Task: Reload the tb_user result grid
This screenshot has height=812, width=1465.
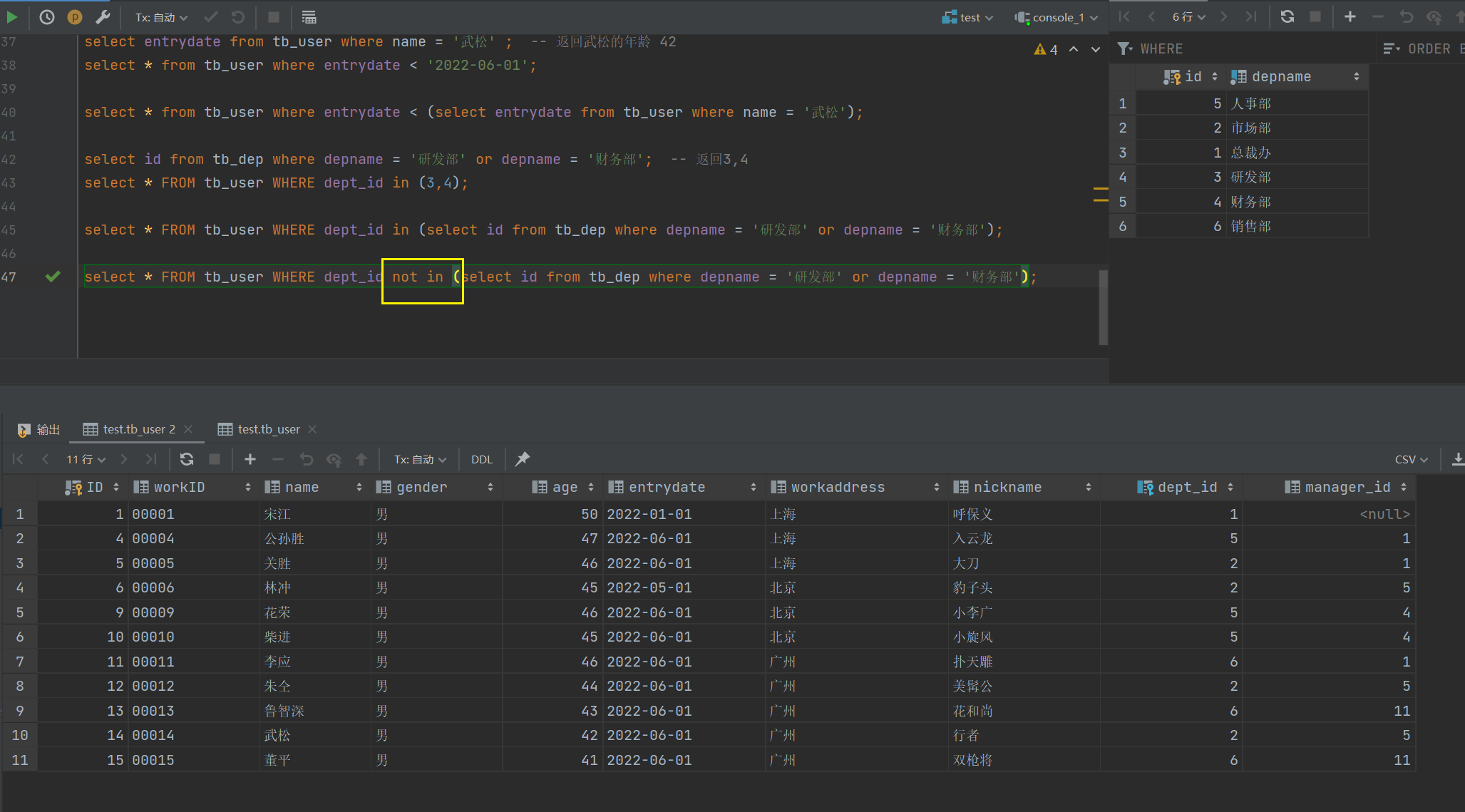Action: tap(187, 459)
